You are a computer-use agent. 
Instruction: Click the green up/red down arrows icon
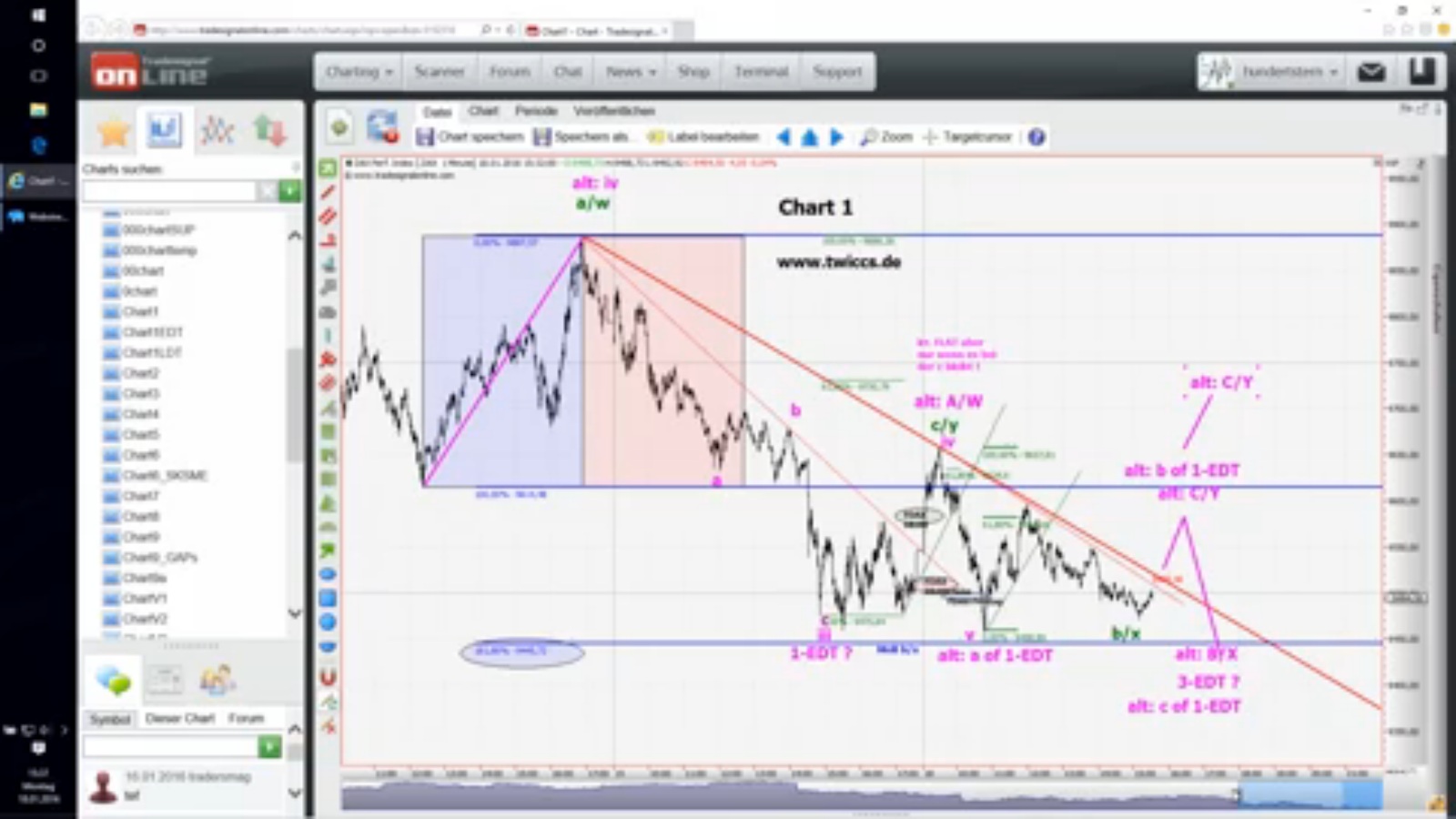[x=268, y=129]
